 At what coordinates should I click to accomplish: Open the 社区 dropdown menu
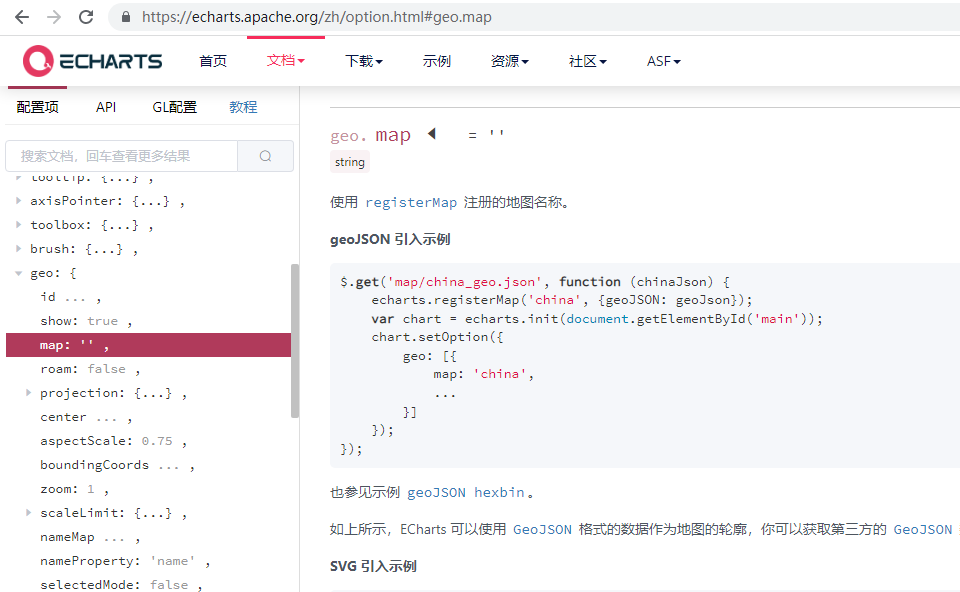pyautogui.click(x=587, y=61)
